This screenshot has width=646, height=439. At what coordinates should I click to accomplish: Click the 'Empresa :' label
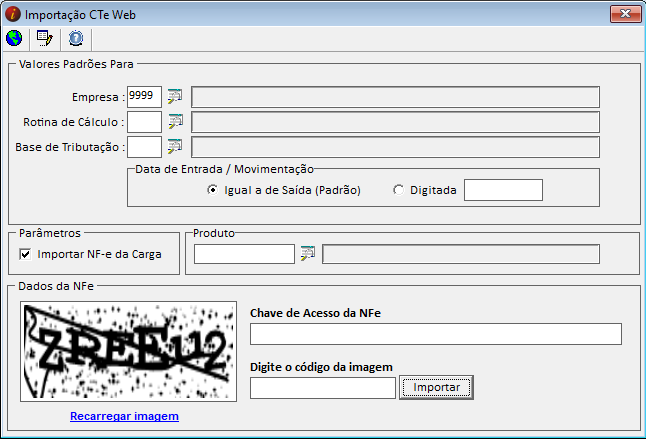(98, 97)
